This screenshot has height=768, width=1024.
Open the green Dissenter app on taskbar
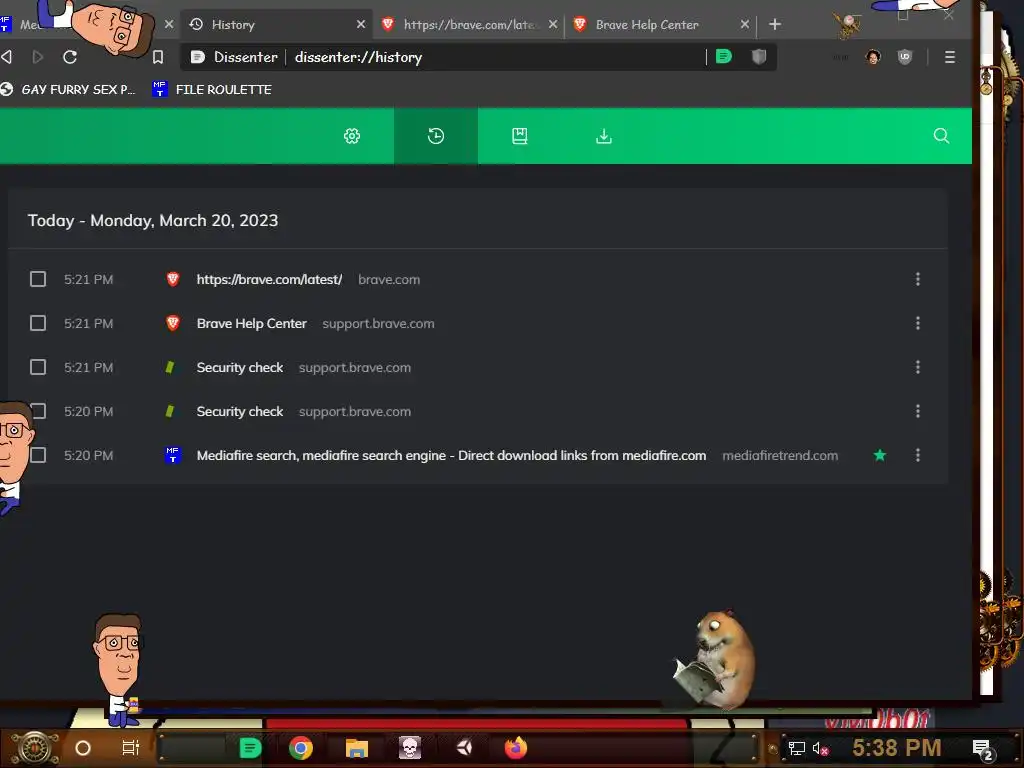coord(250,748)
